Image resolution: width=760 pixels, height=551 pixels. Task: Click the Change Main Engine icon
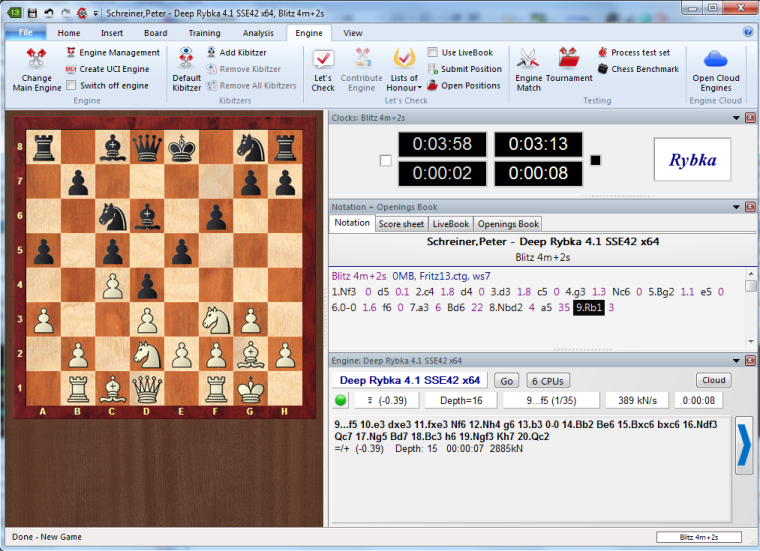[36, 58]
